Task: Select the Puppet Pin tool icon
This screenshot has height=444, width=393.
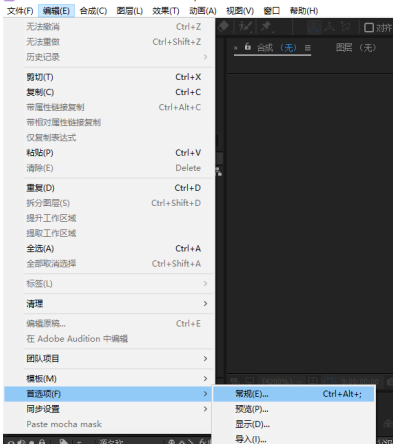Action: [266, 27]
